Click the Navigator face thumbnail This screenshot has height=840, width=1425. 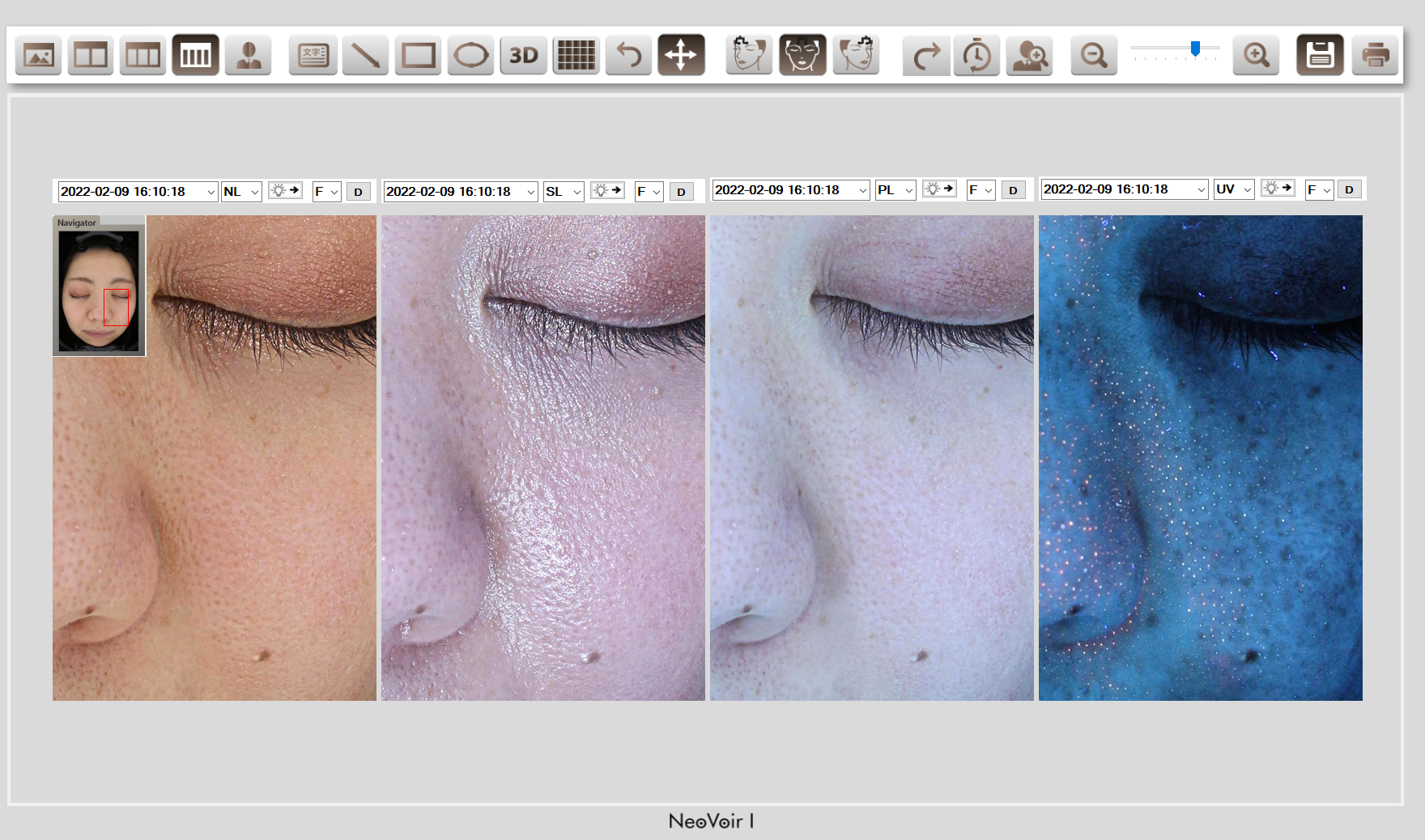[x=99, y=290]
